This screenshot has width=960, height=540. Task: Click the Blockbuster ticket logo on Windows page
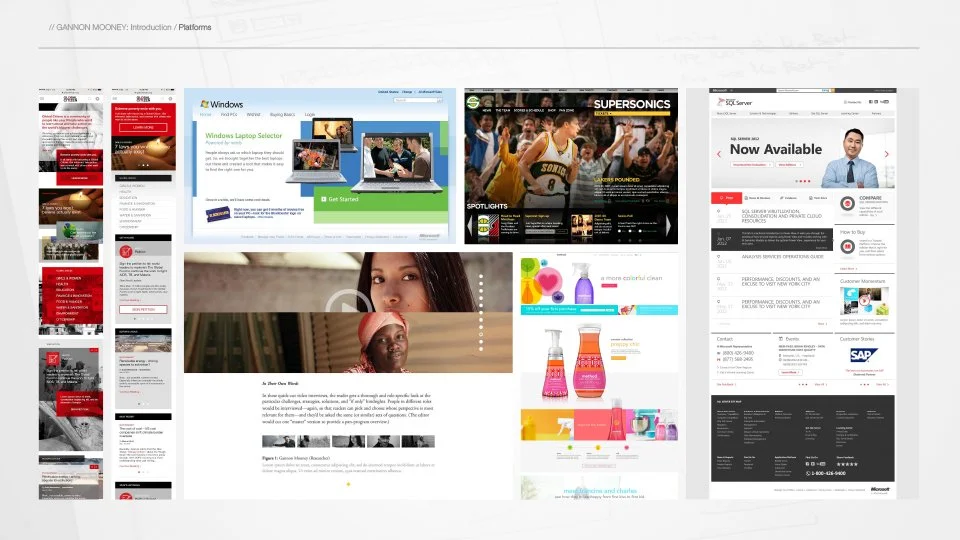tap(217, 214)
